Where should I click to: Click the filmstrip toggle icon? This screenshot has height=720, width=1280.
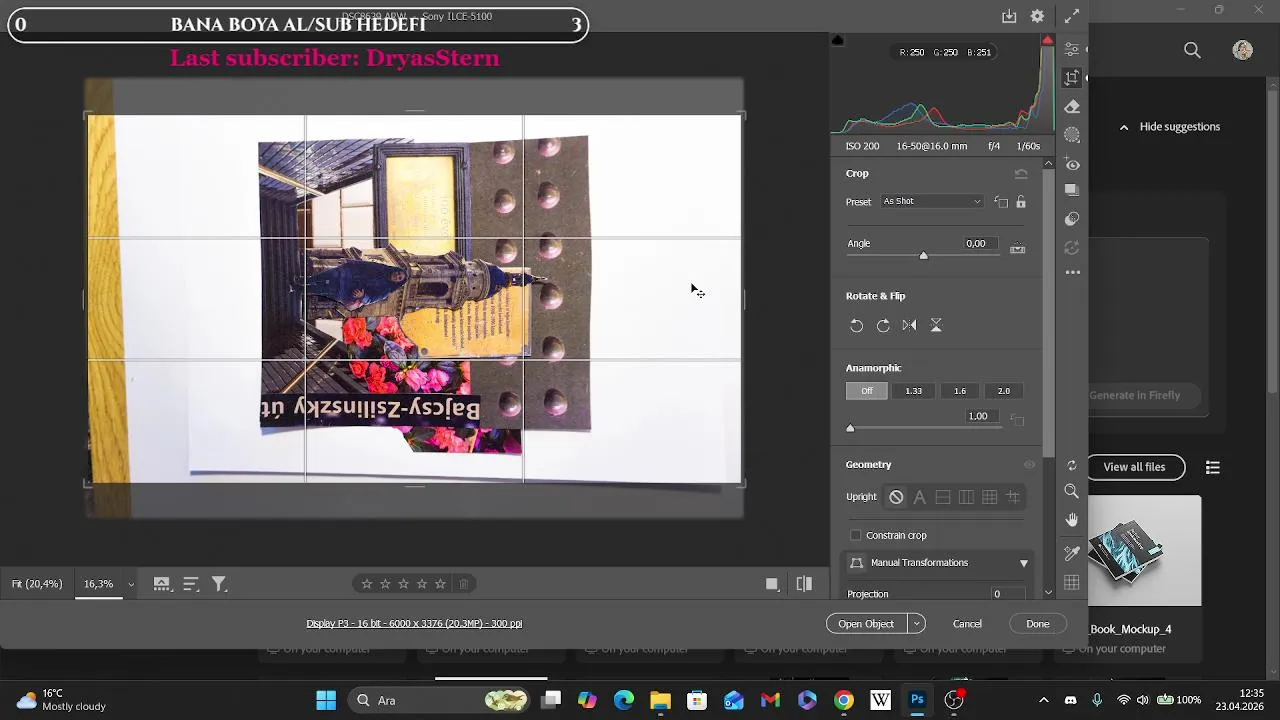(161, 584)
